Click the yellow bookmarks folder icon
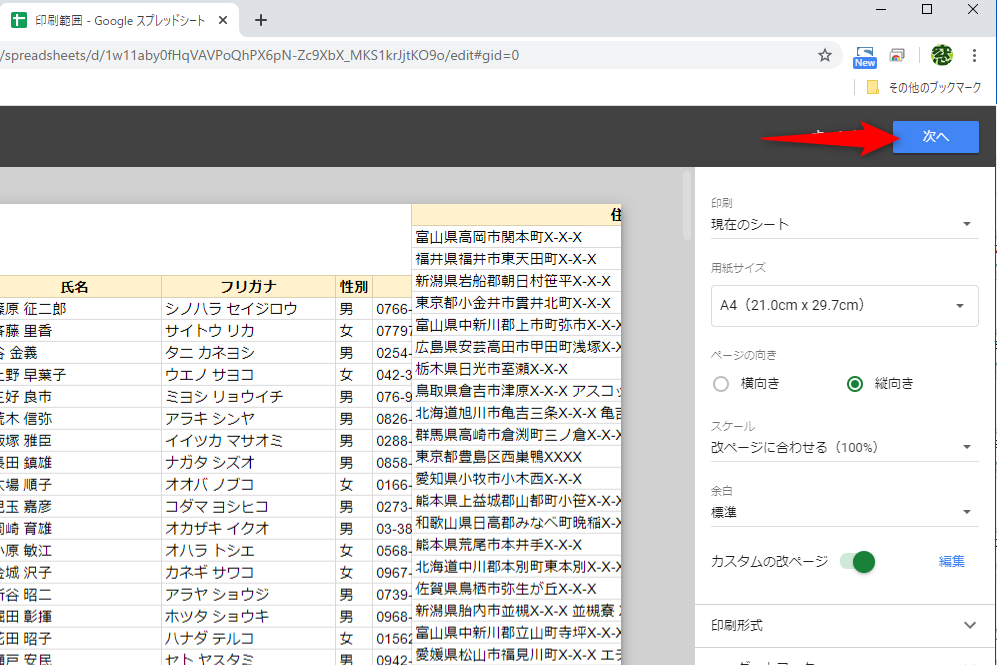Image resolution: width=997 pixels, height=665 pixels. tap(871, 88)
